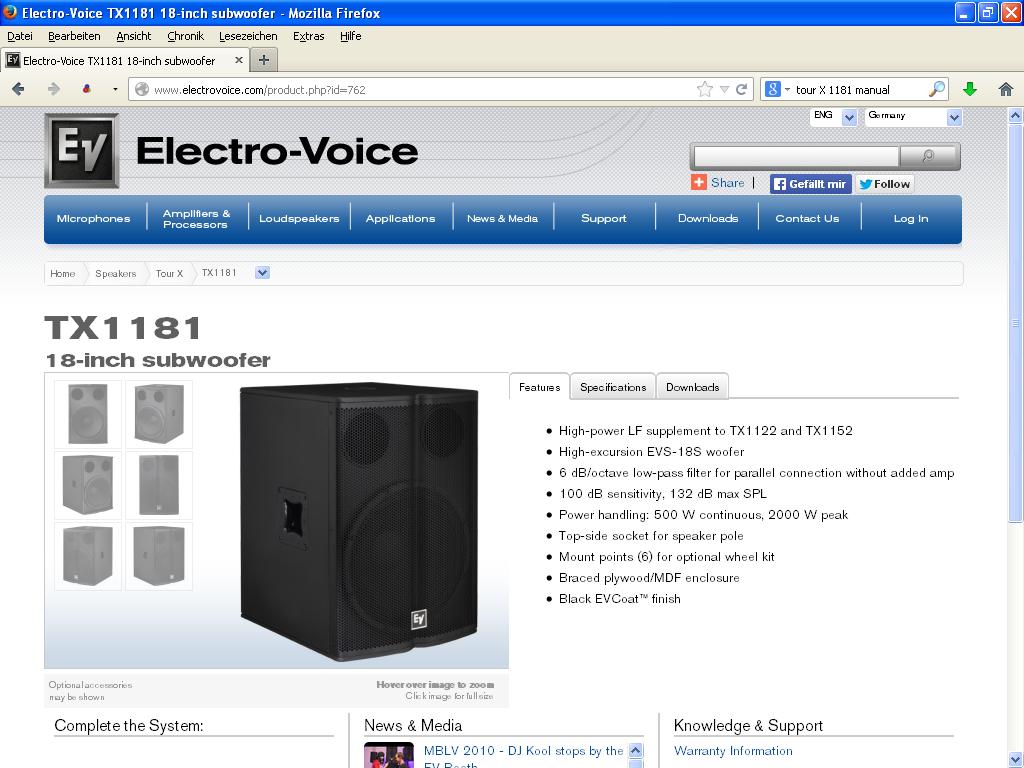Close the Electro-Voice TX1181 tab

coord(239,60)
